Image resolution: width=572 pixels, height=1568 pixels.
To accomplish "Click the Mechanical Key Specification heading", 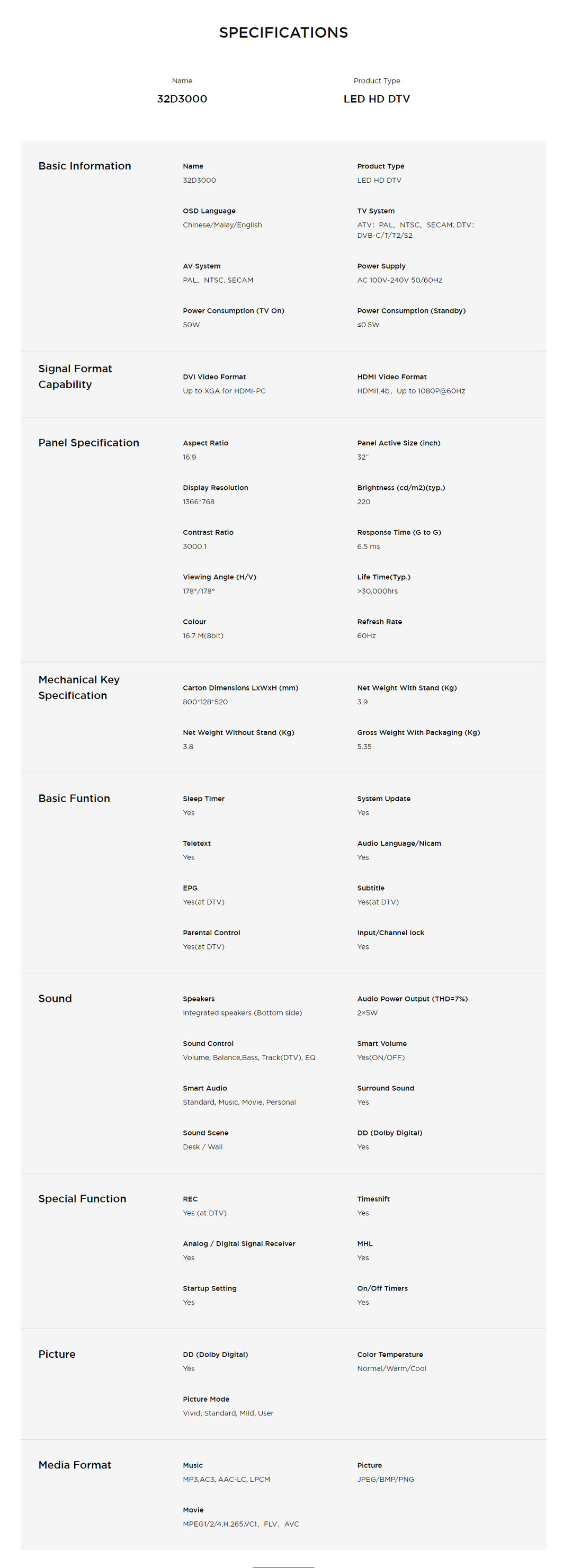I will [78, 687].
